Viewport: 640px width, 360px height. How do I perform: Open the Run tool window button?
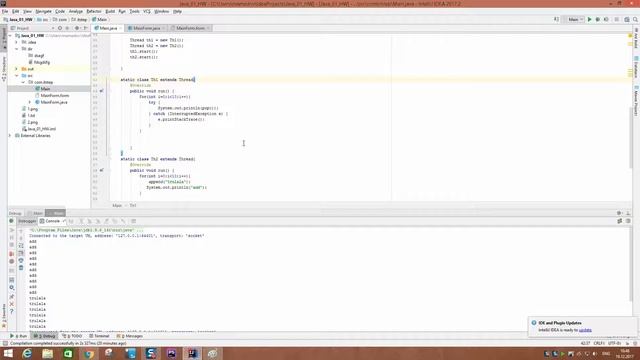click(18, 336)
